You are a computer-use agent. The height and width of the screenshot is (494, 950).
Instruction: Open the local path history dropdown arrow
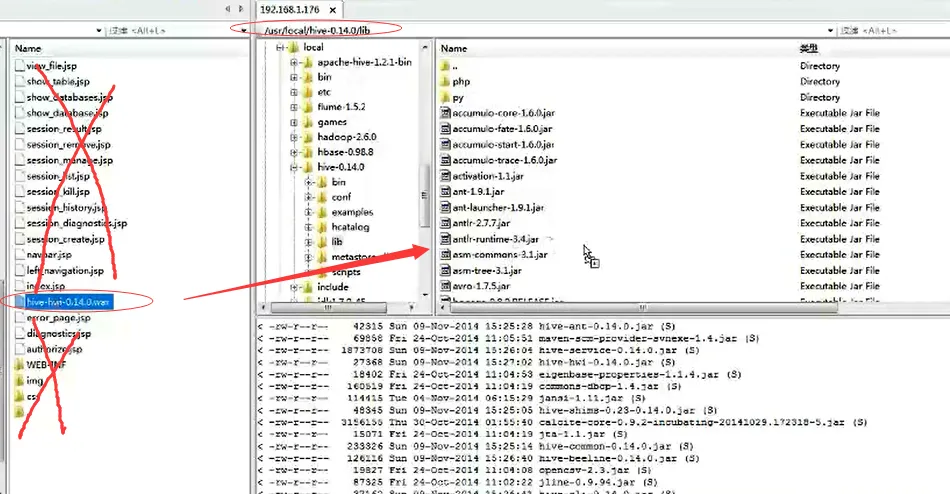tap(98, 30)
